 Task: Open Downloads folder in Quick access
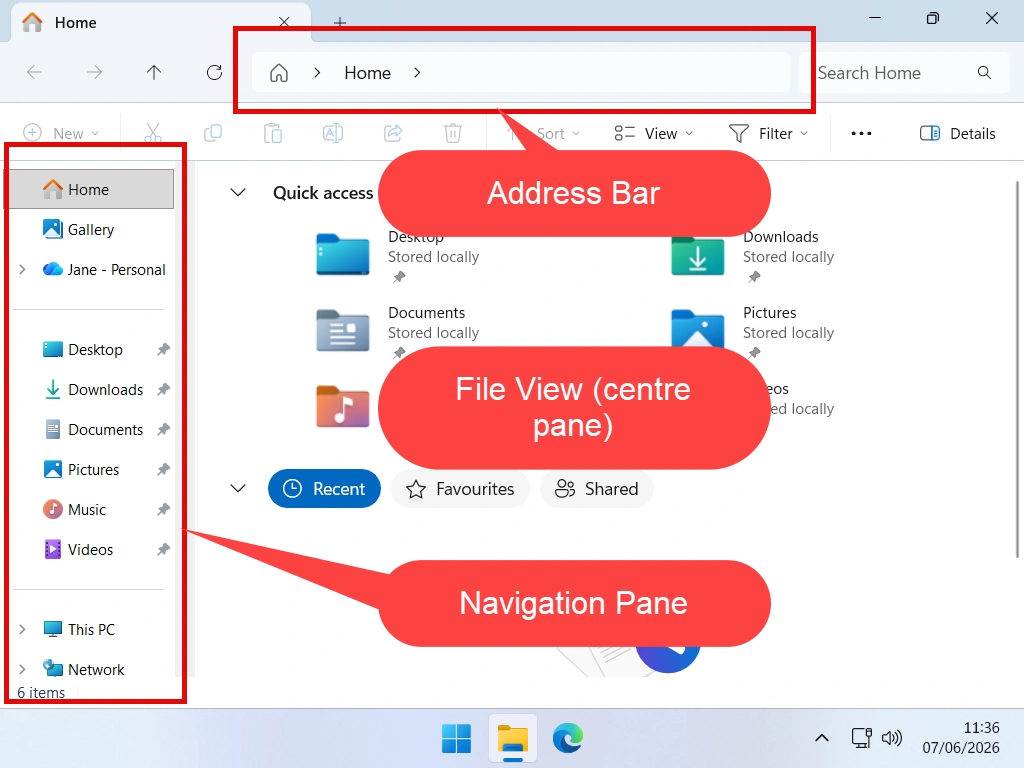[697, 255]
